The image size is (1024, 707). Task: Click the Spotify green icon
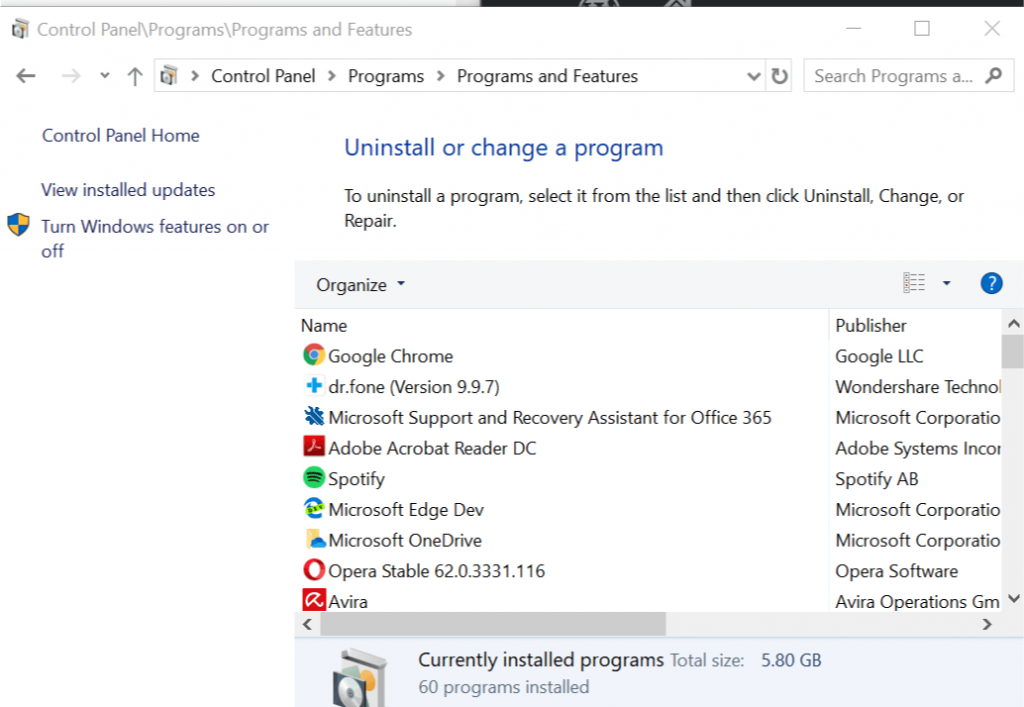[314, 477]
